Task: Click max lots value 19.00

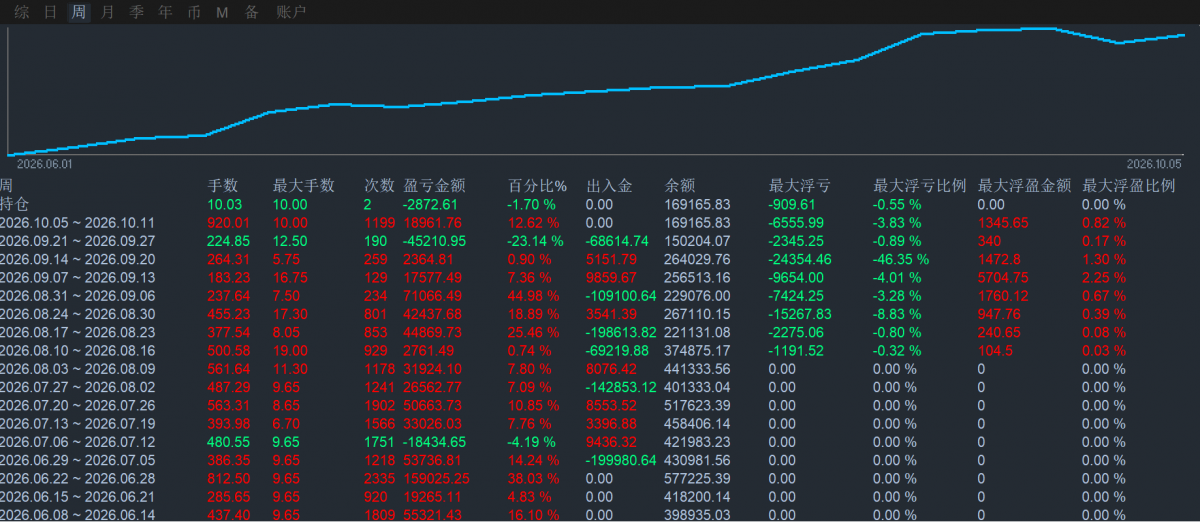Action: 291,351
